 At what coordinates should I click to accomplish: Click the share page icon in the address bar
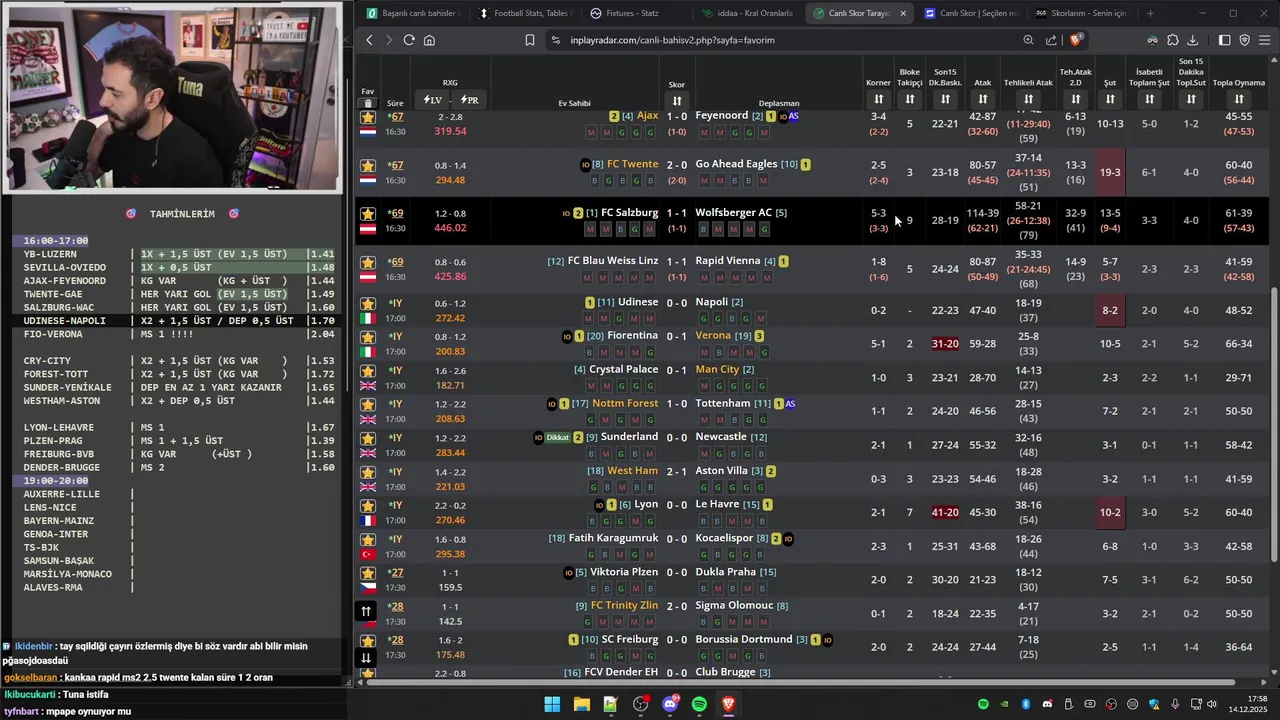tap(1051, 40)
